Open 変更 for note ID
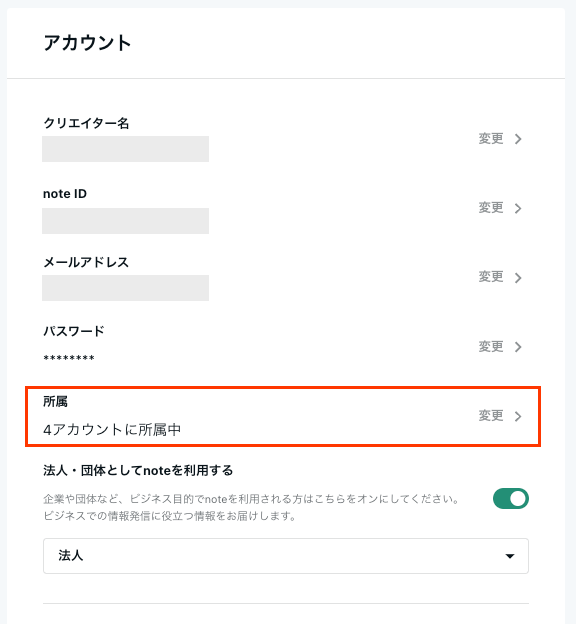Image resolution: width=576 pixels, height=624 pixels. (491, 208)
